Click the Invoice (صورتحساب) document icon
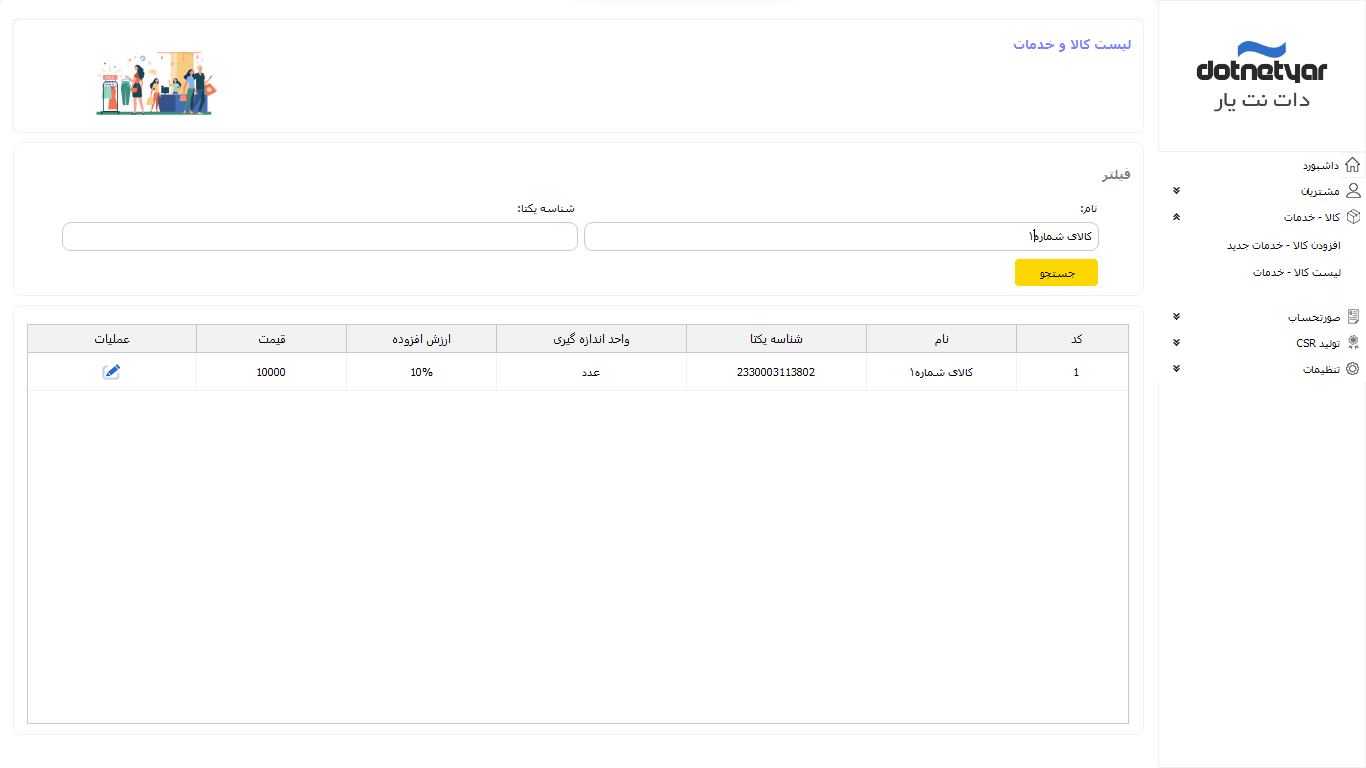 [1353, 317]
